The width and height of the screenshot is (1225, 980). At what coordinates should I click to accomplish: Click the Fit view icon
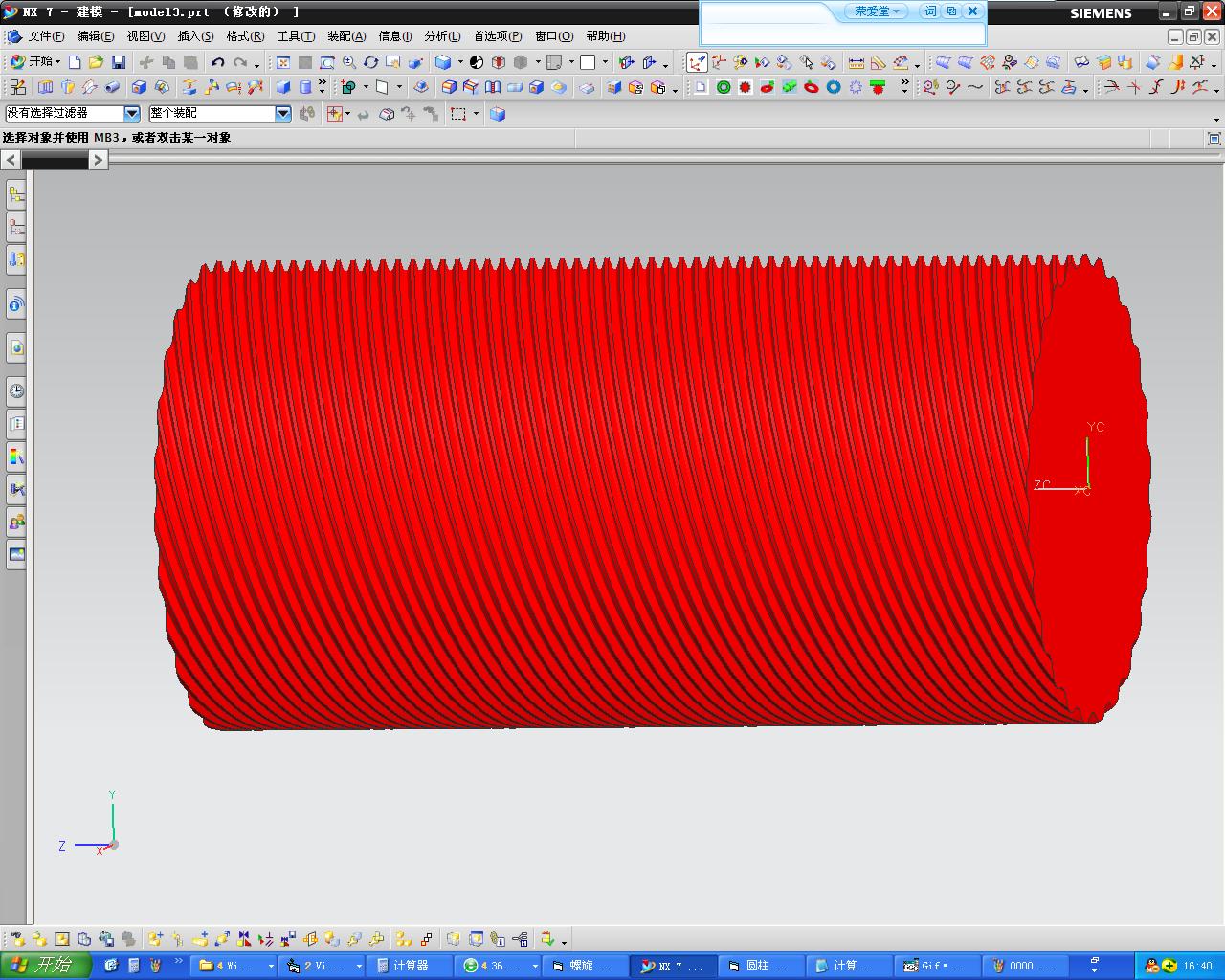[283, 62]
